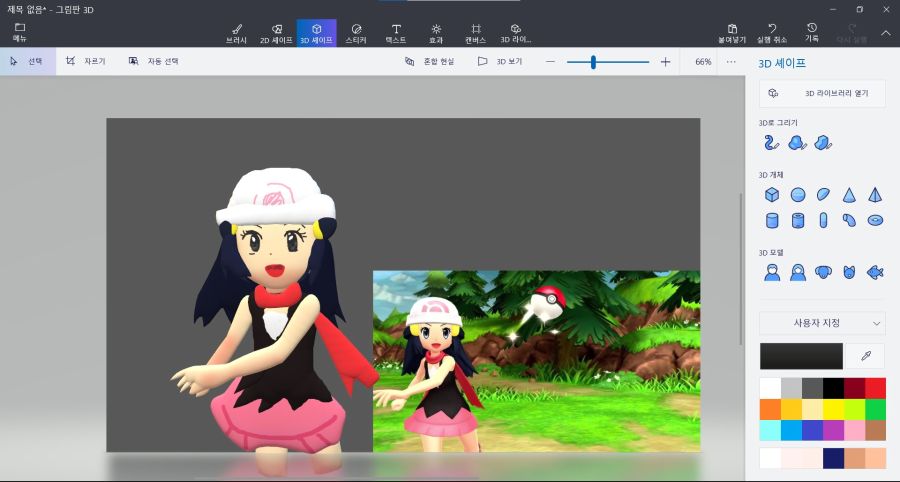Enable the 자동 선택 magic select tool
This screenshot has height=482, width=900.
(x=153, y=61)
